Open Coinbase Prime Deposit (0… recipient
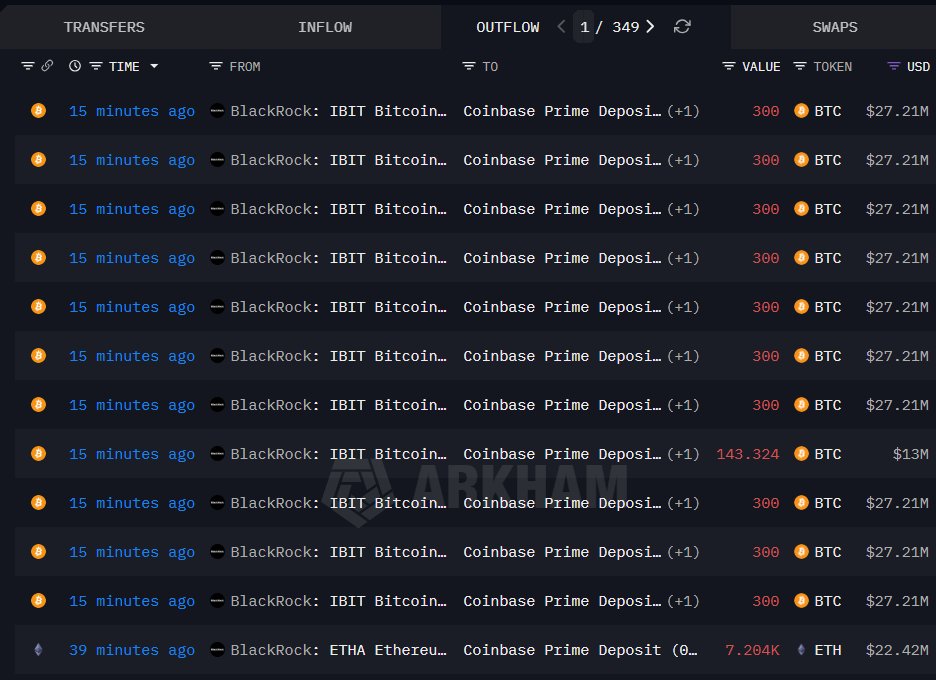 pyautogui.click(x=580, y=650)
